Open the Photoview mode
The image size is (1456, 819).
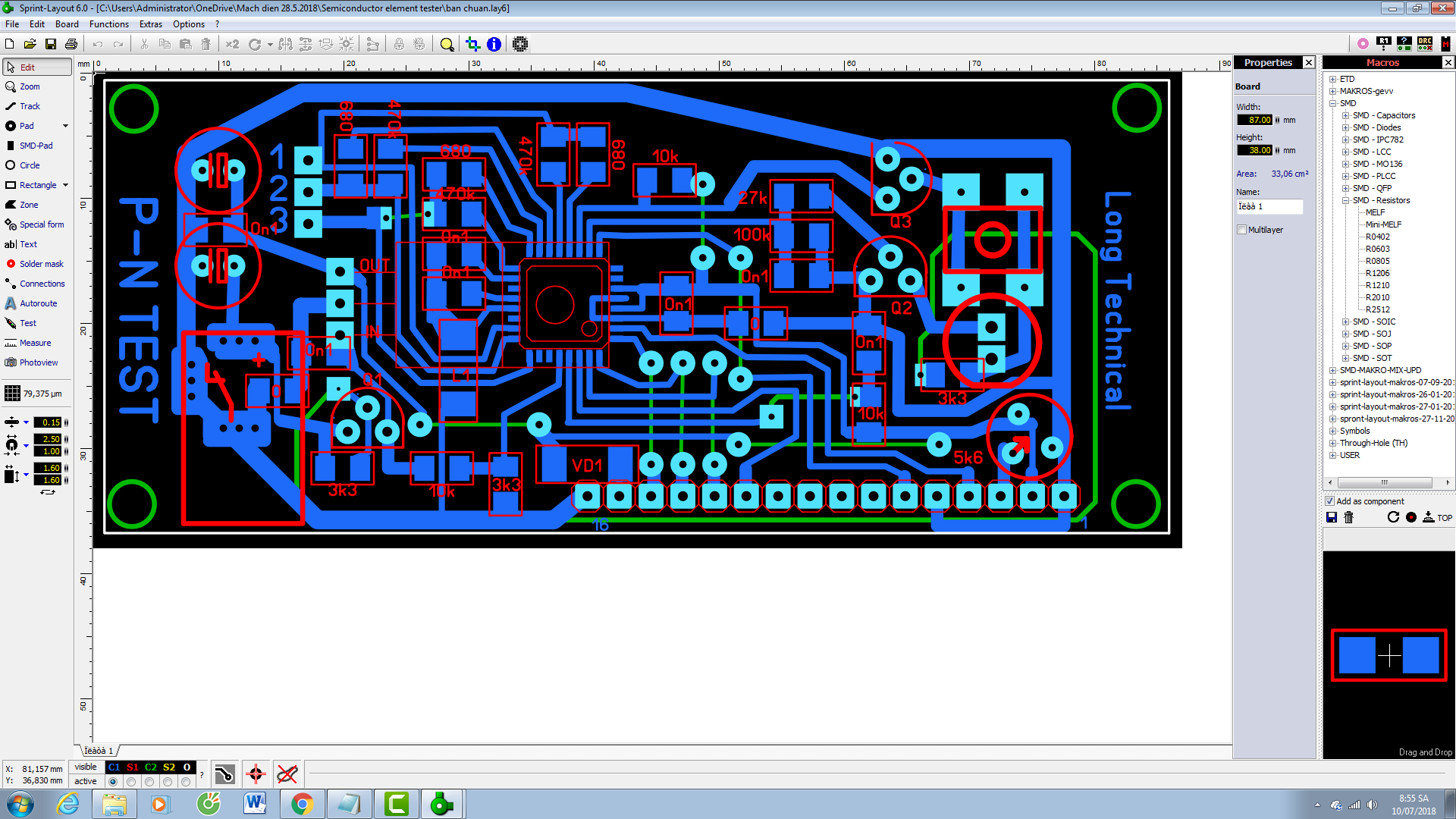[36, 362]
